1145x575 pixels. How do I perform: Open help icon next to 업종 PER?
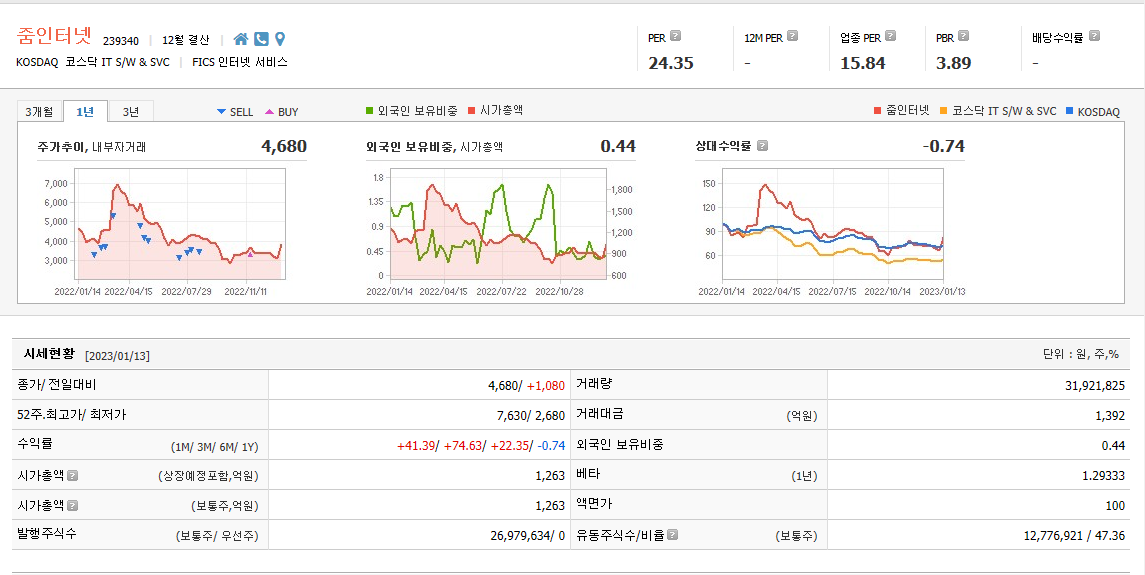pos(890,35)
